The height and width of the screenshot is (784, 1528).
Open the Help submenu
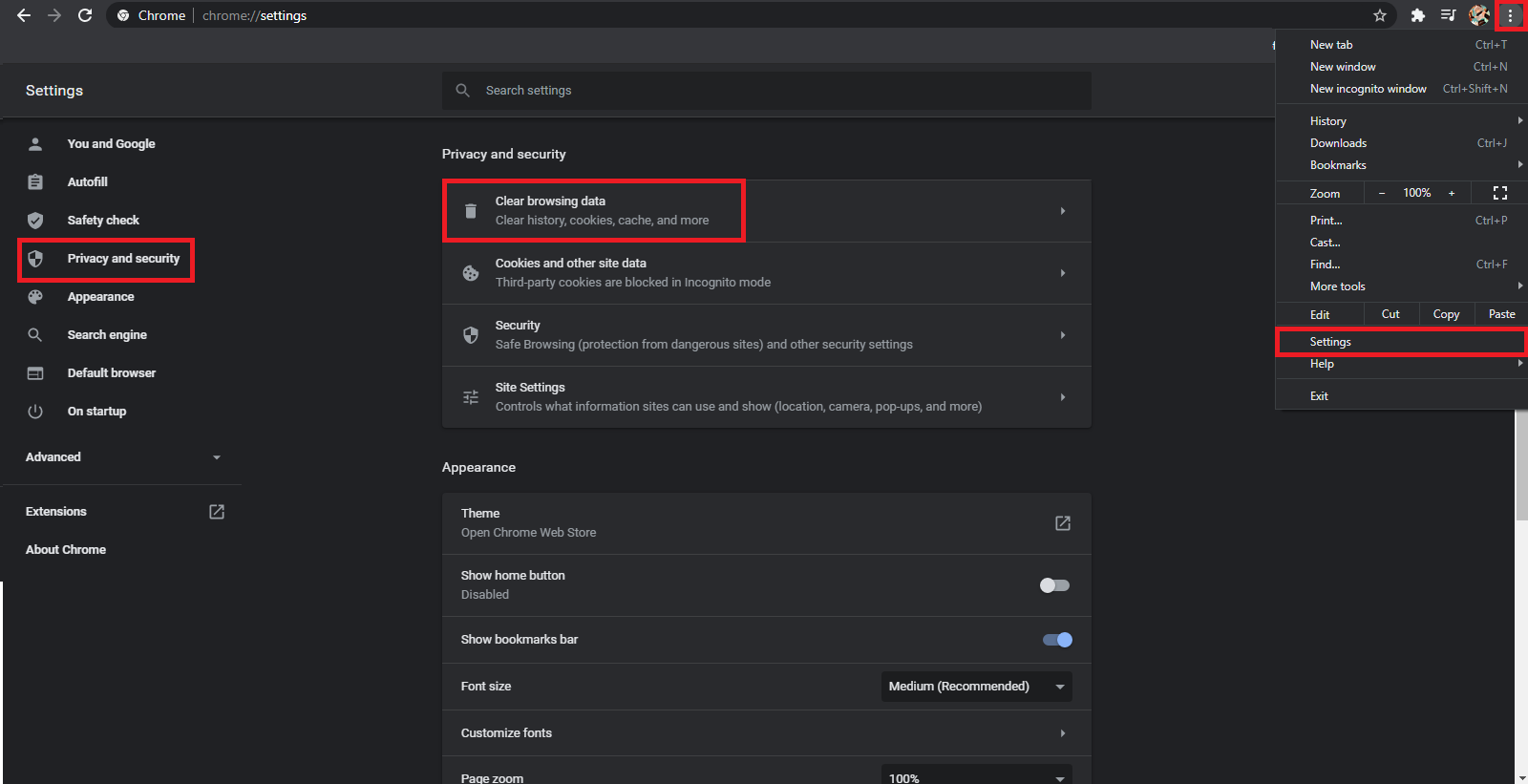coord(1401,364)
